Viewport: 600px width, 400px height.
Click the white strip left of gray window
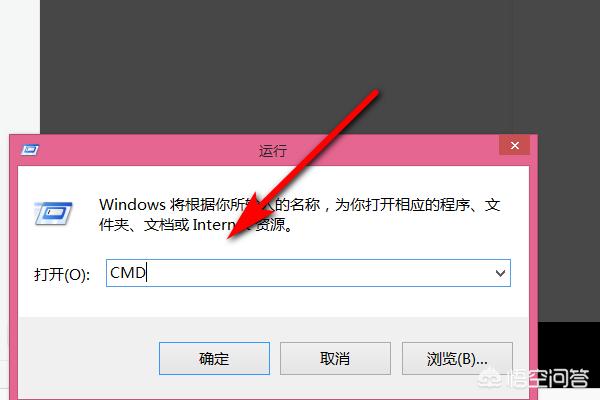[20, 65]
